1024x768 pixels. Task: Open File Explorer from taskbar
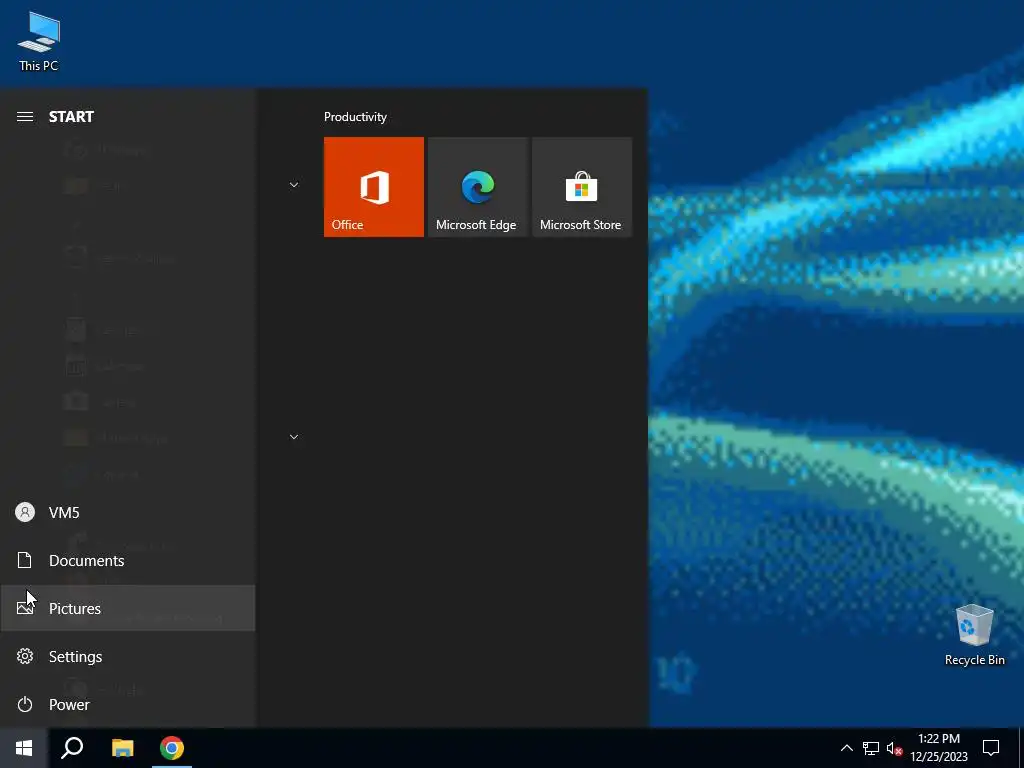point(122,748)
